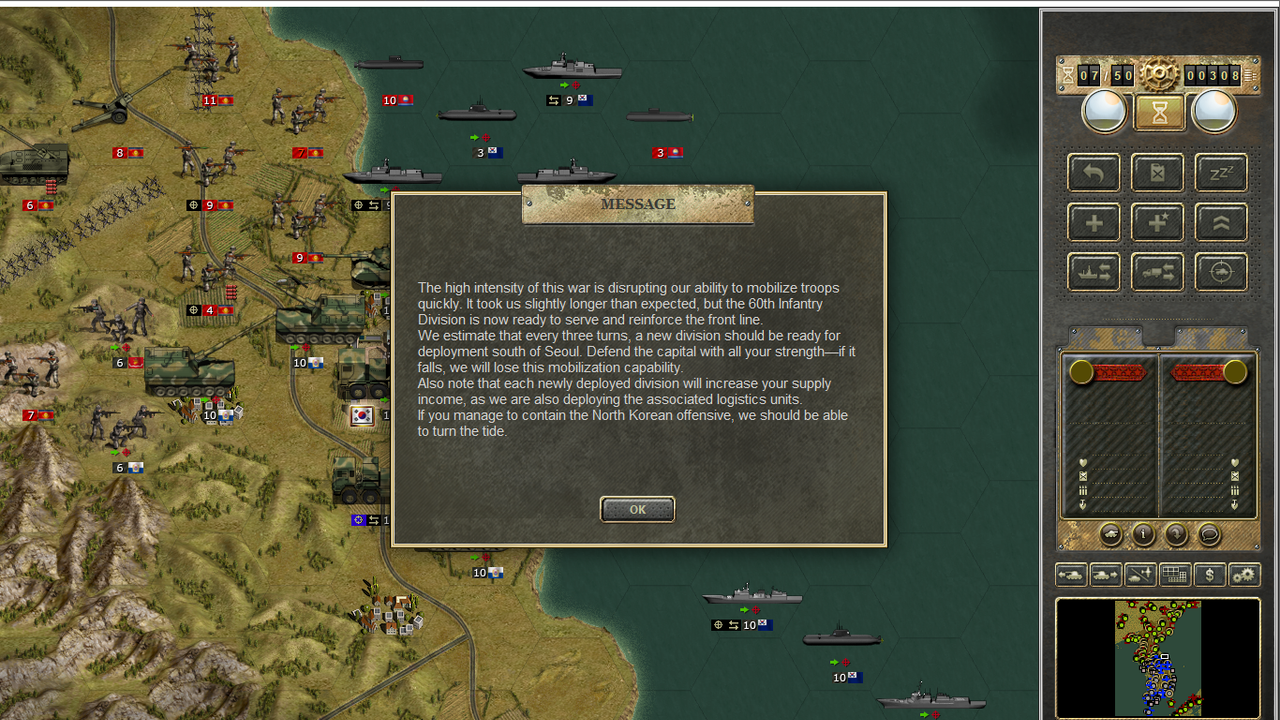Click the right camouflage tab above unit panel
This screenshot has width=1280, height=720.
pyautogui.click(x=1211, y=337)
